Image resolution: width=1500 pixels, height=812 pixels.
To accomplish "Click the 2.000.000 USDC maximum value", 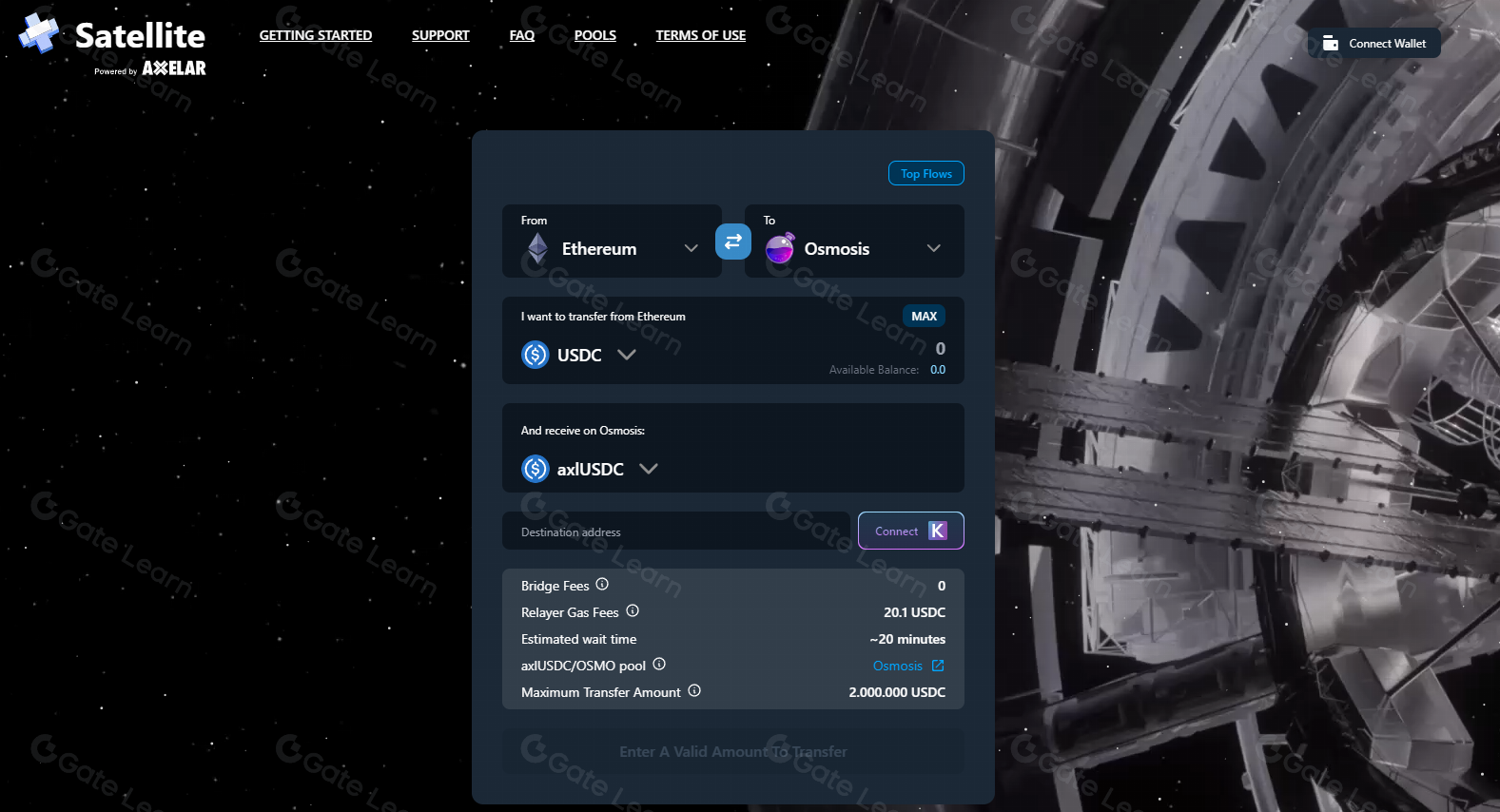I will click(x=897, y=692).
